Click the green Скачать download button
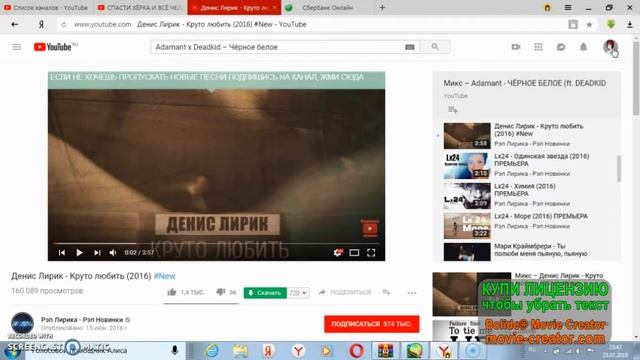Image resolution: width=640 pixels, height=360 pixels. pos(265,293)
